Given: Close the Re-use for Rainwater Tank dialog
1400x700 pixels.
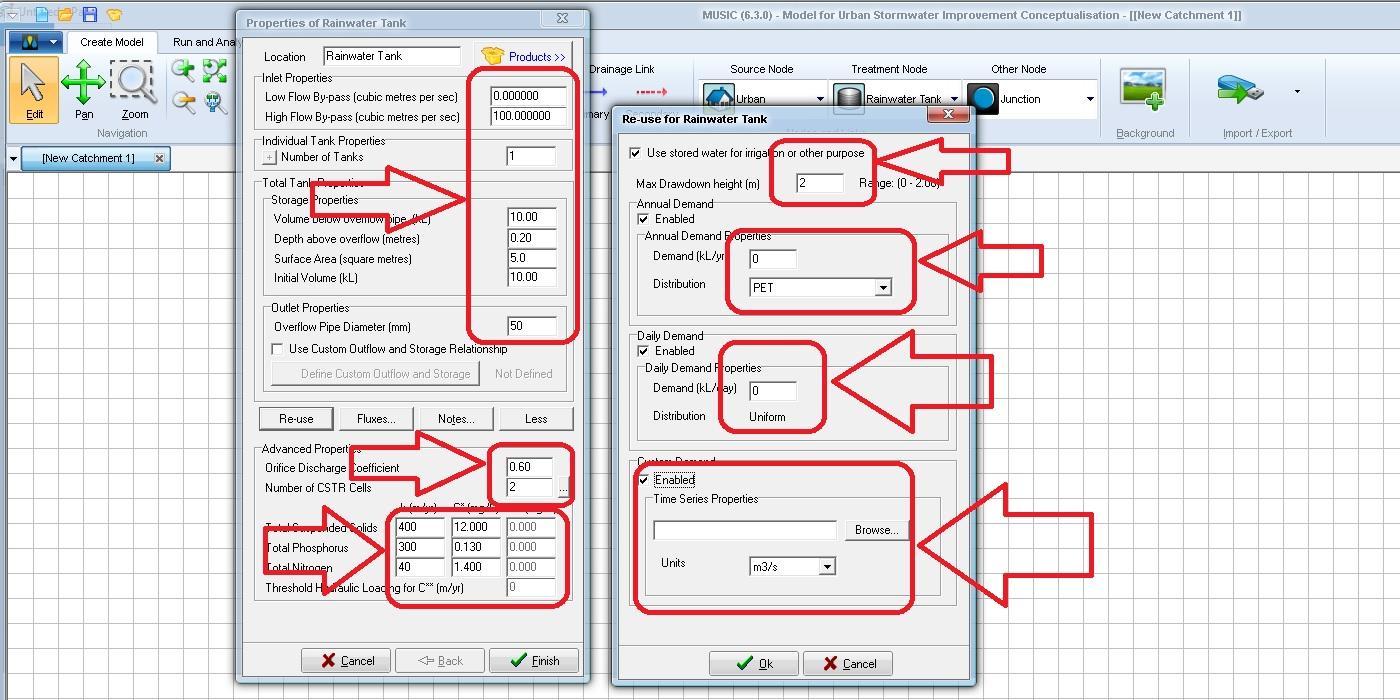Looking at the screenshot, I should pyautogui.click(x=947, y=115).
